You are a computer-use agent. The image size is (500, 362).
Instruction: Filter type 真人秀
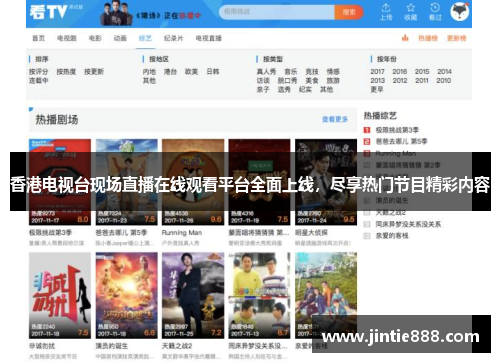click(x=266, y=72)
